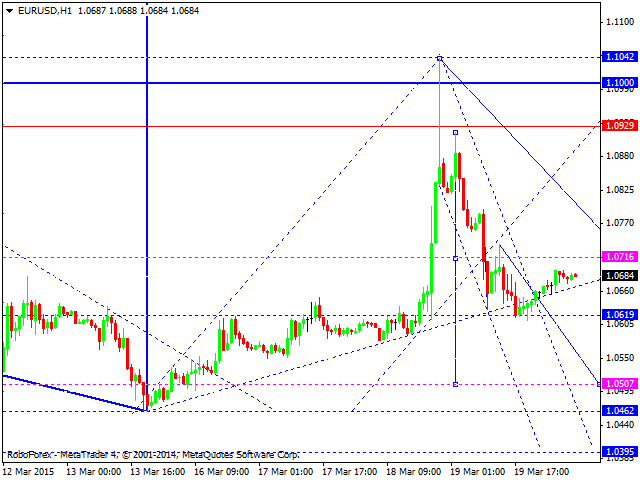Viewport: 640px width, 480px height.
Task: Click the magenta 1.0716 price label
Action: (620, 257)
